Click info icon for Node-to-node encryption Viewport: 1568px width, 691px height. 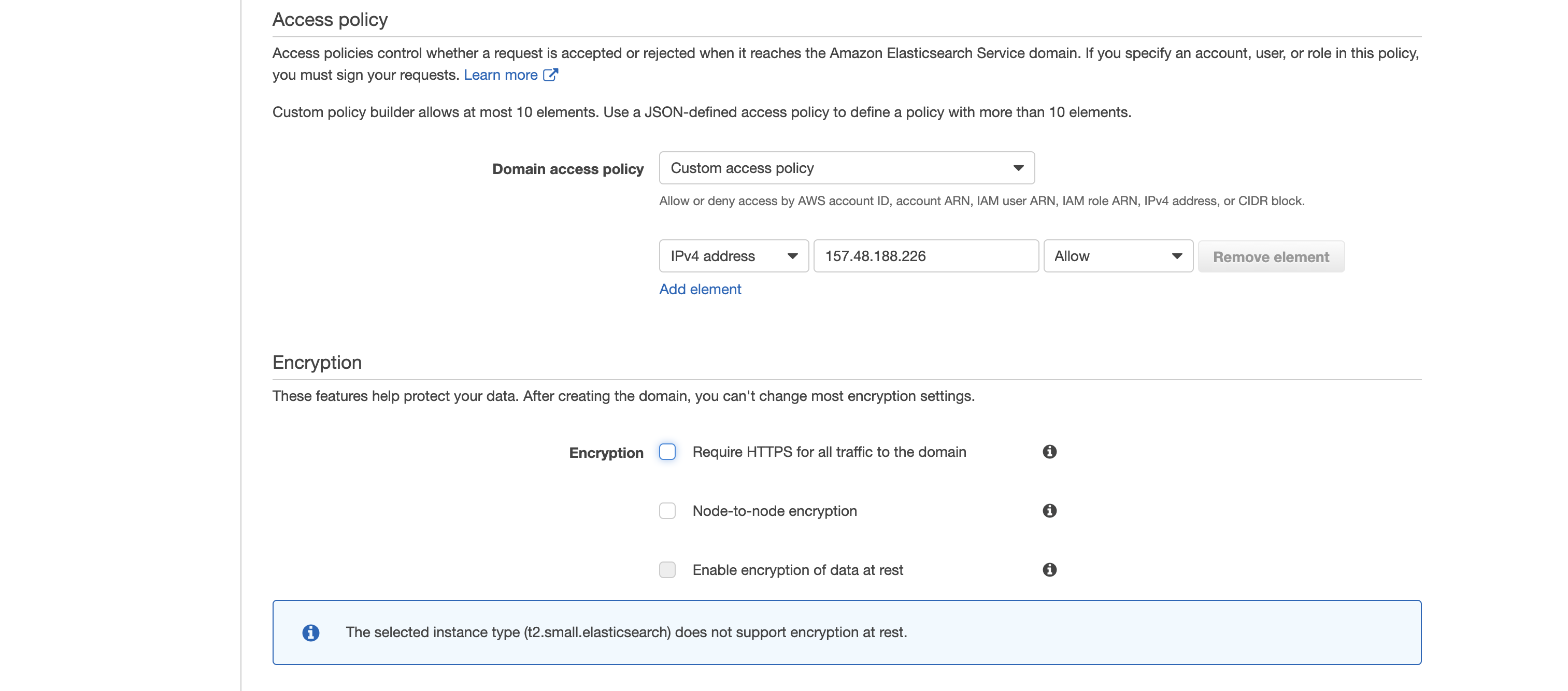click(x=1049, y=510)
